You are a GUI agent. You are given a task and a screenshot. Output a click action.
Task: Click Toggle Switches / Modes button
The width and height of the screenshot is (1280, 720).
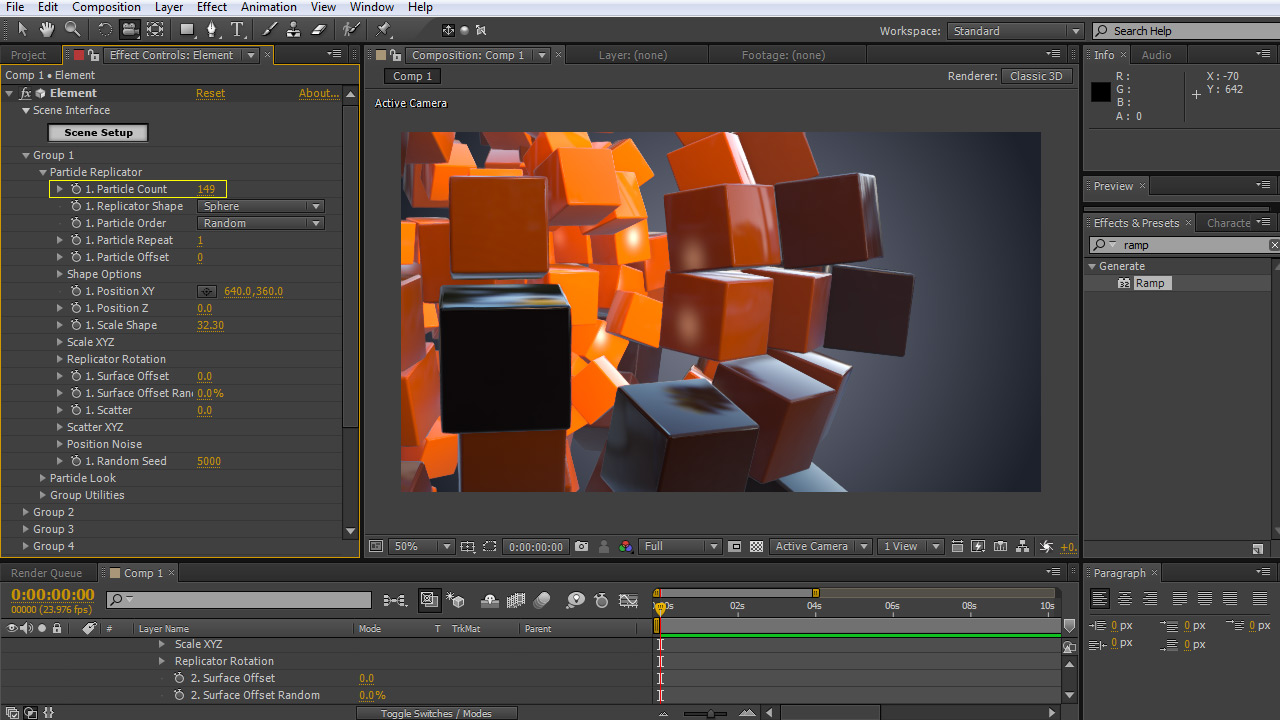pyautogui.click(x=437, y=713)
